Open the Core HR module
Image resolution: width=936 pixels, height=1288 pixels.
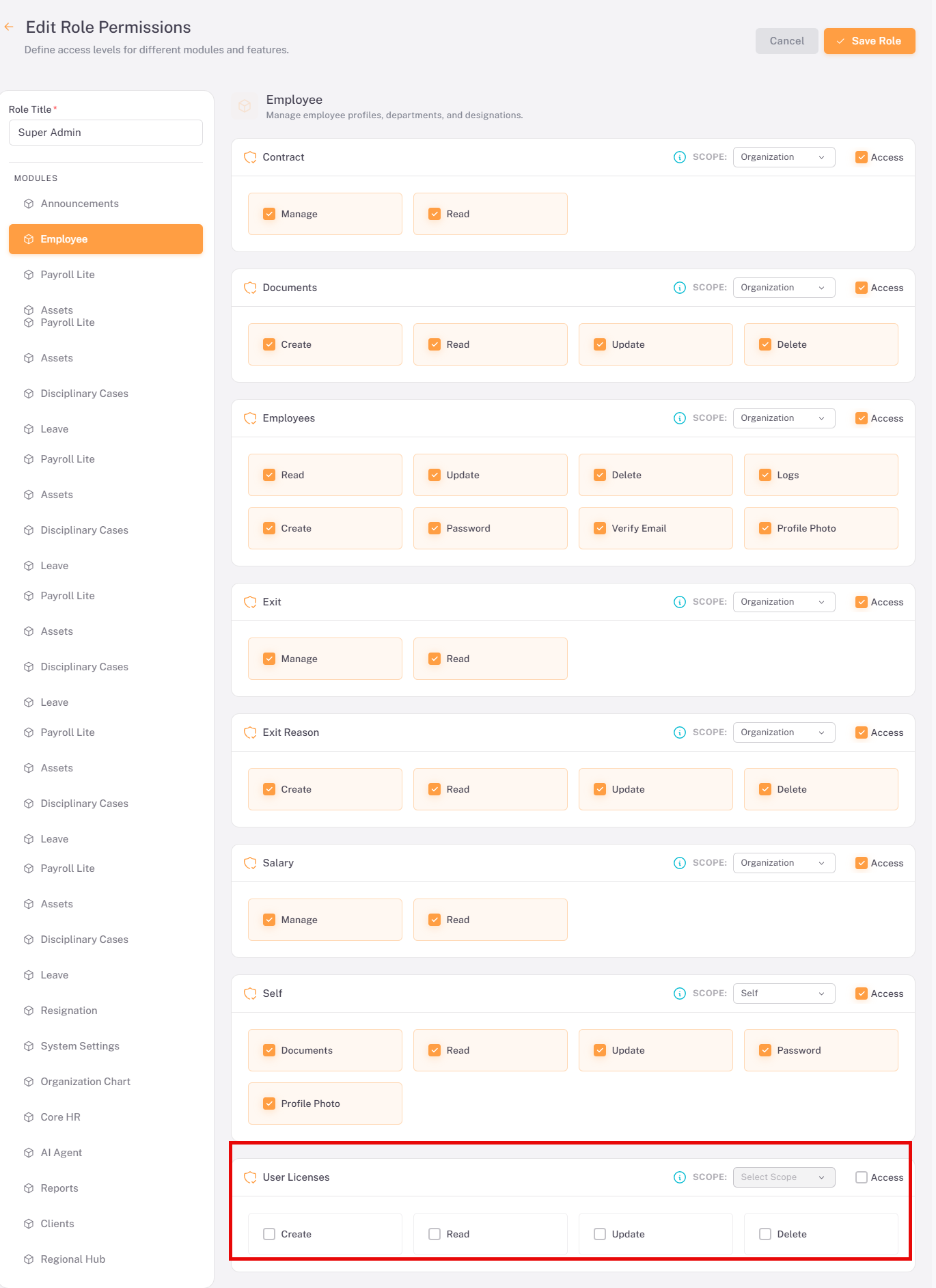click(106, 1117)
